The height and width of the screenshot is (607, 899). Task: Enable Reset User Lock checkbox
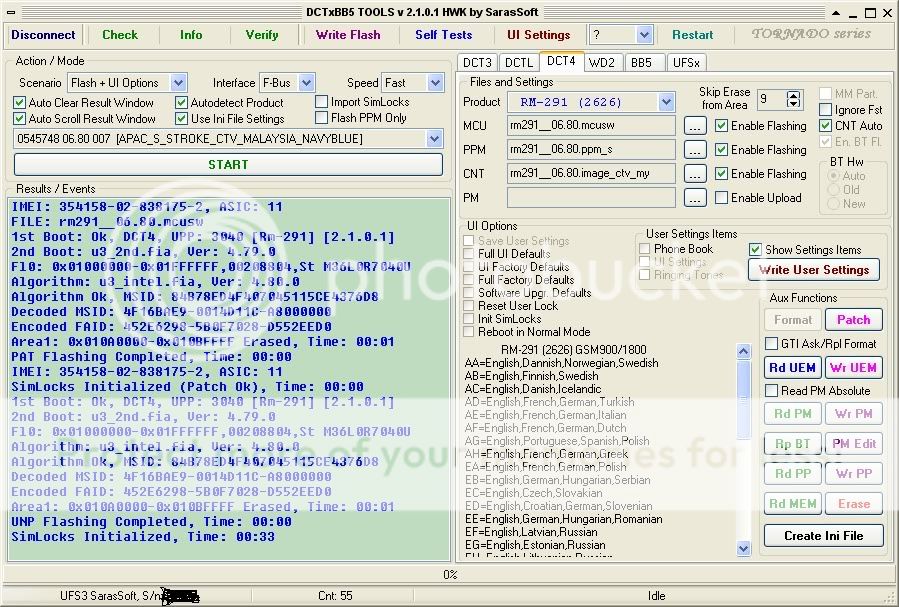coord(469,306)
